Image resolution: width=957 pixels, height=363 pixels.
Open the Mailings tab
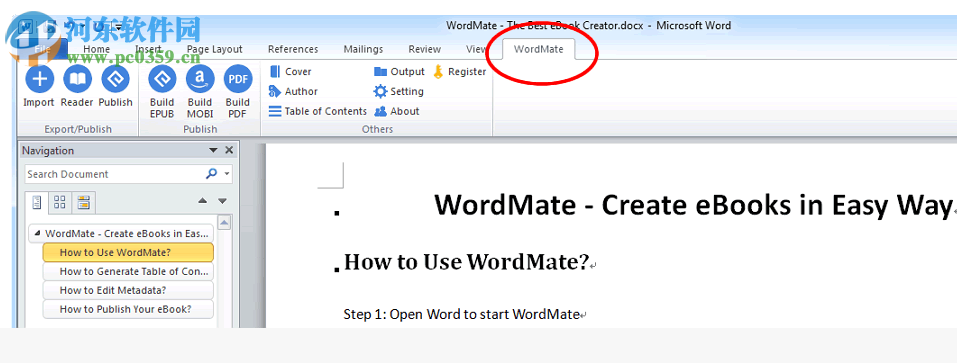(x=363, y=49)
